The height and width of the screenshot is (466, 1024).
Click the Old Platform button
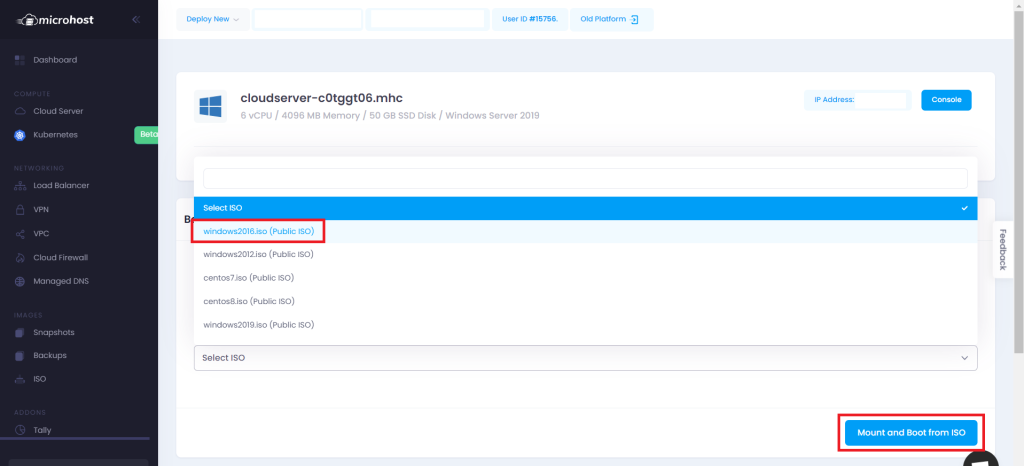pos(611,20)
